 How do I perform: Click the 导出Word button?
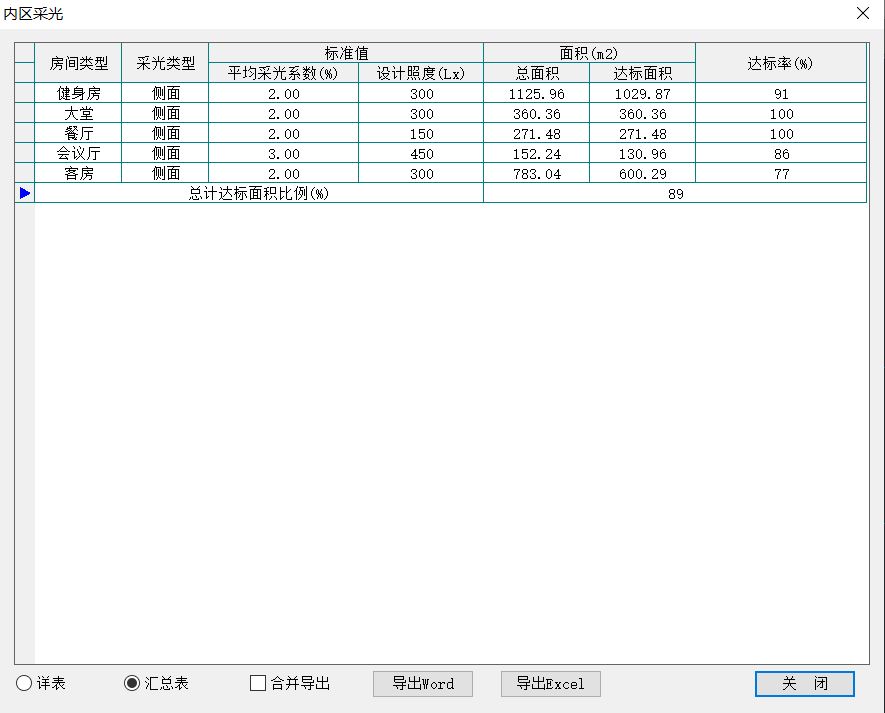(422, 684)
